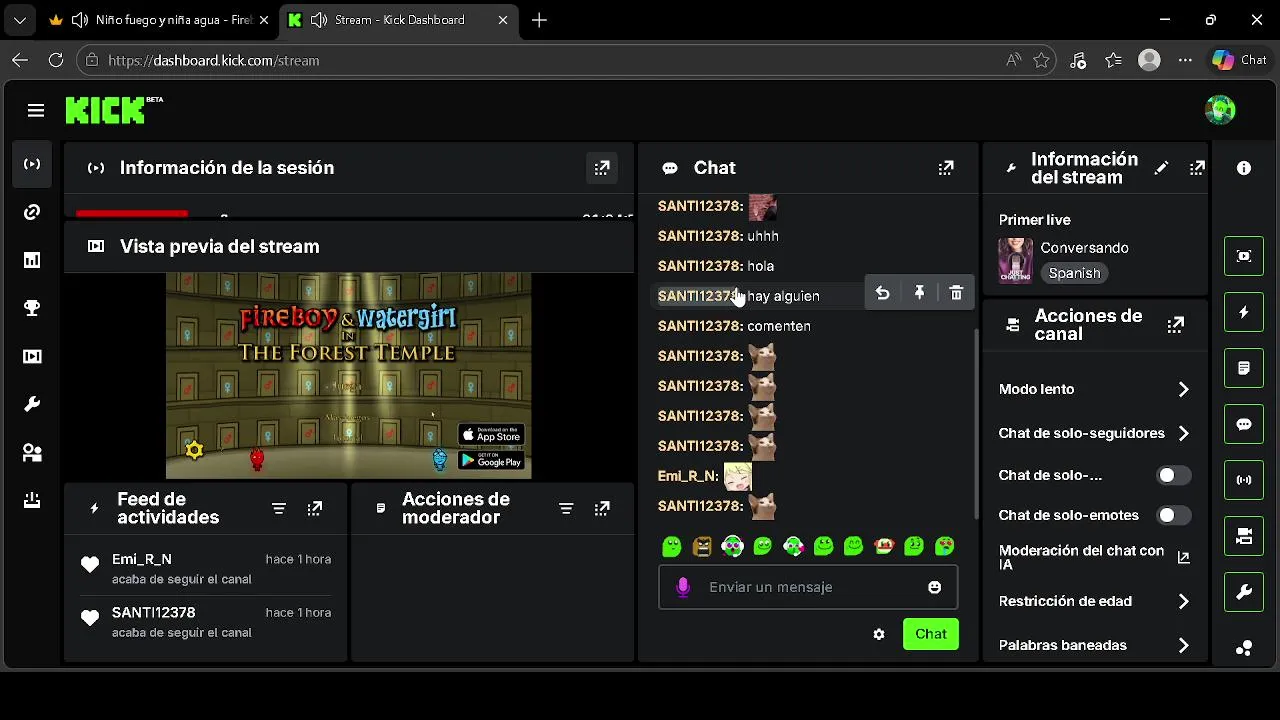
Task: Open the video clips icon in left sidebar
Action: (32, 356)
